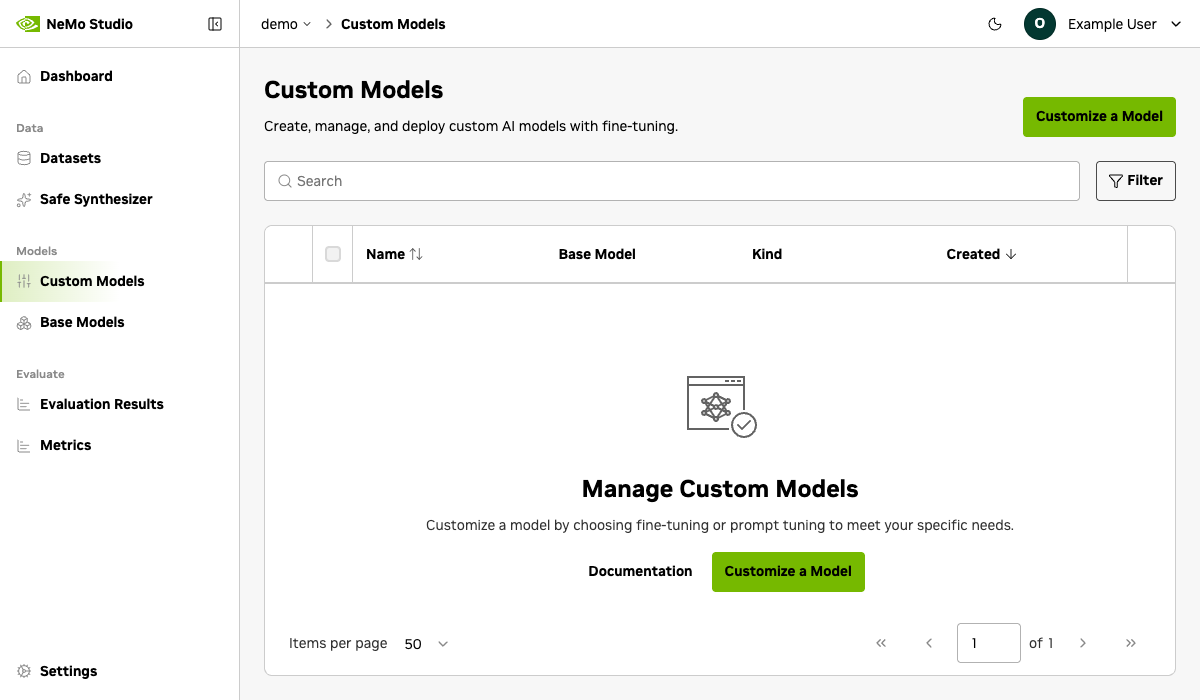Image resolution: width=1200 pixels, height=700 pixels.
Task: Click inside the Search field
Action: point(670,181)
